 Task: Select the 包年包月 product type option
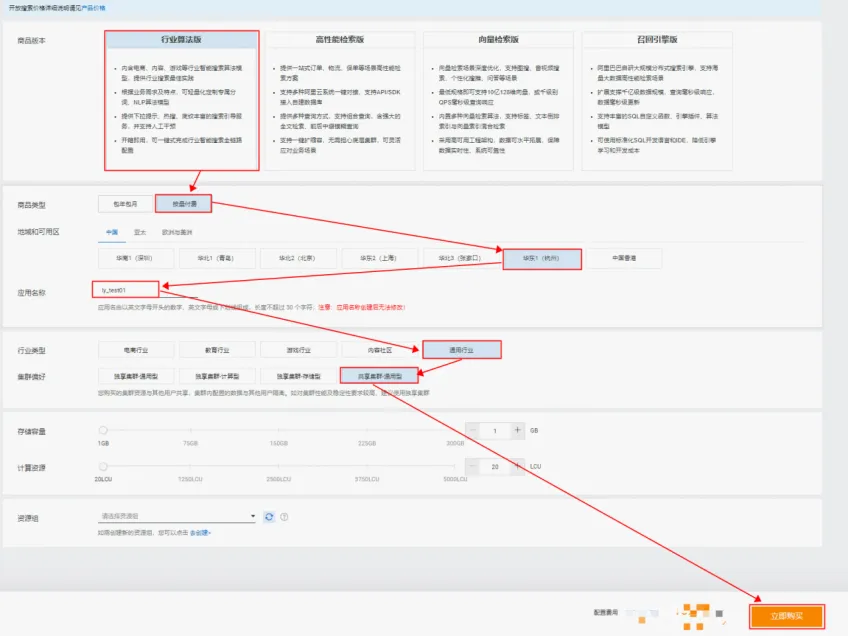pos(125,204)
